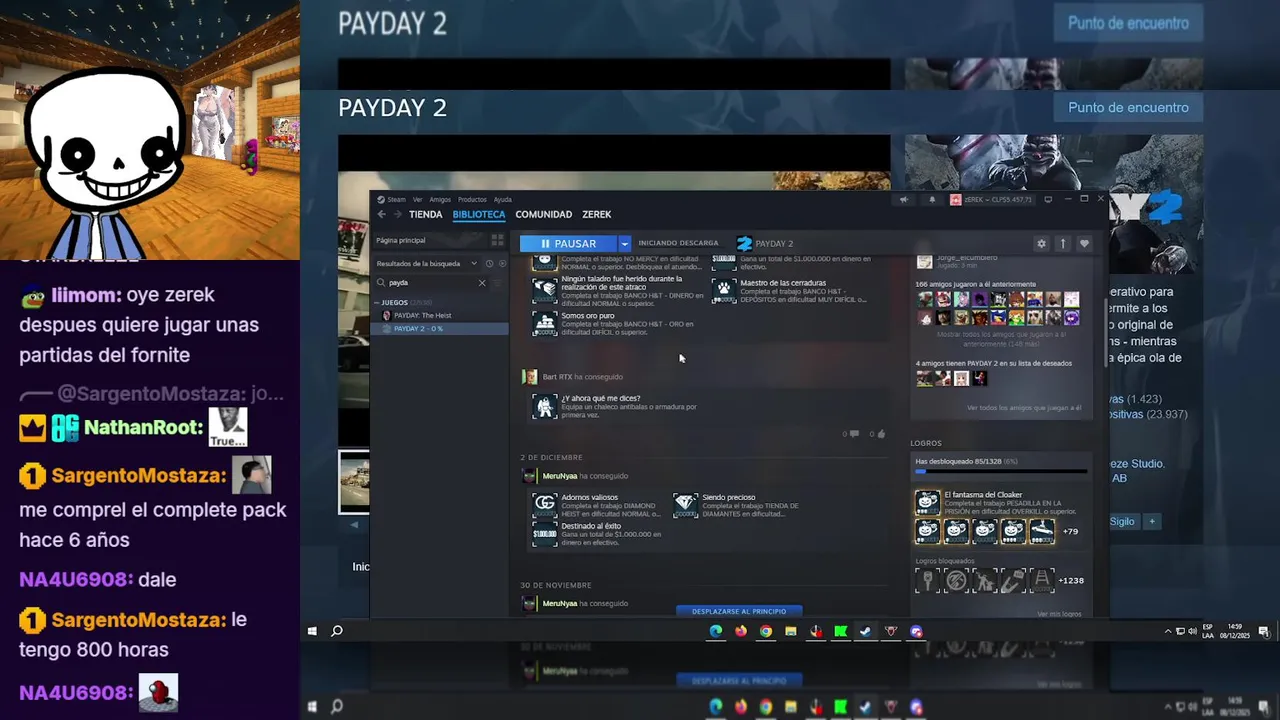Toggle PAYDAY 2 favorite heart icon
Image resolution: width=1280 pixels, height=720 pixels.
click(x=1084, y=243)
